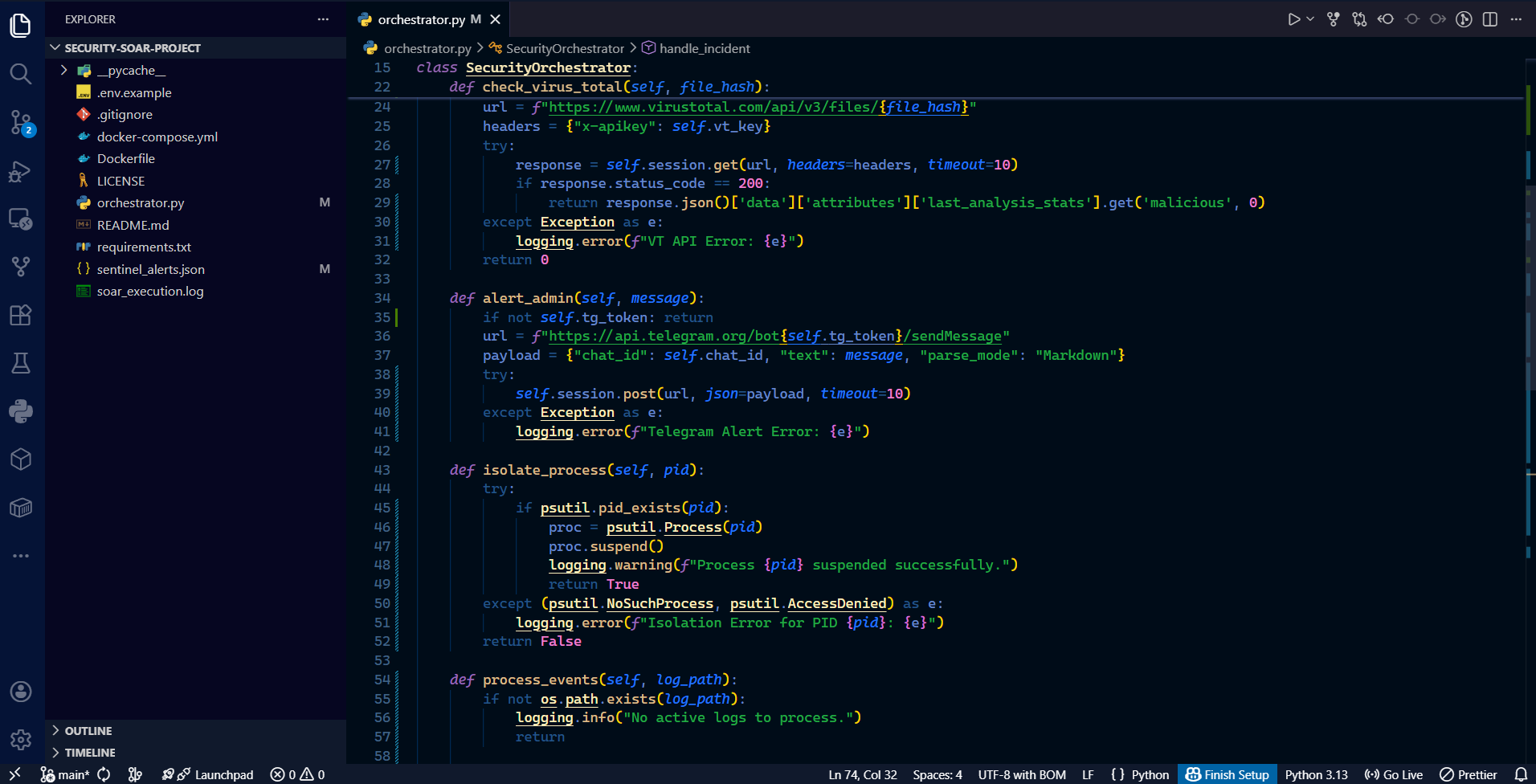Open the run file dropdown arrow
The image size is (1536, 784).
[1310, 19]
